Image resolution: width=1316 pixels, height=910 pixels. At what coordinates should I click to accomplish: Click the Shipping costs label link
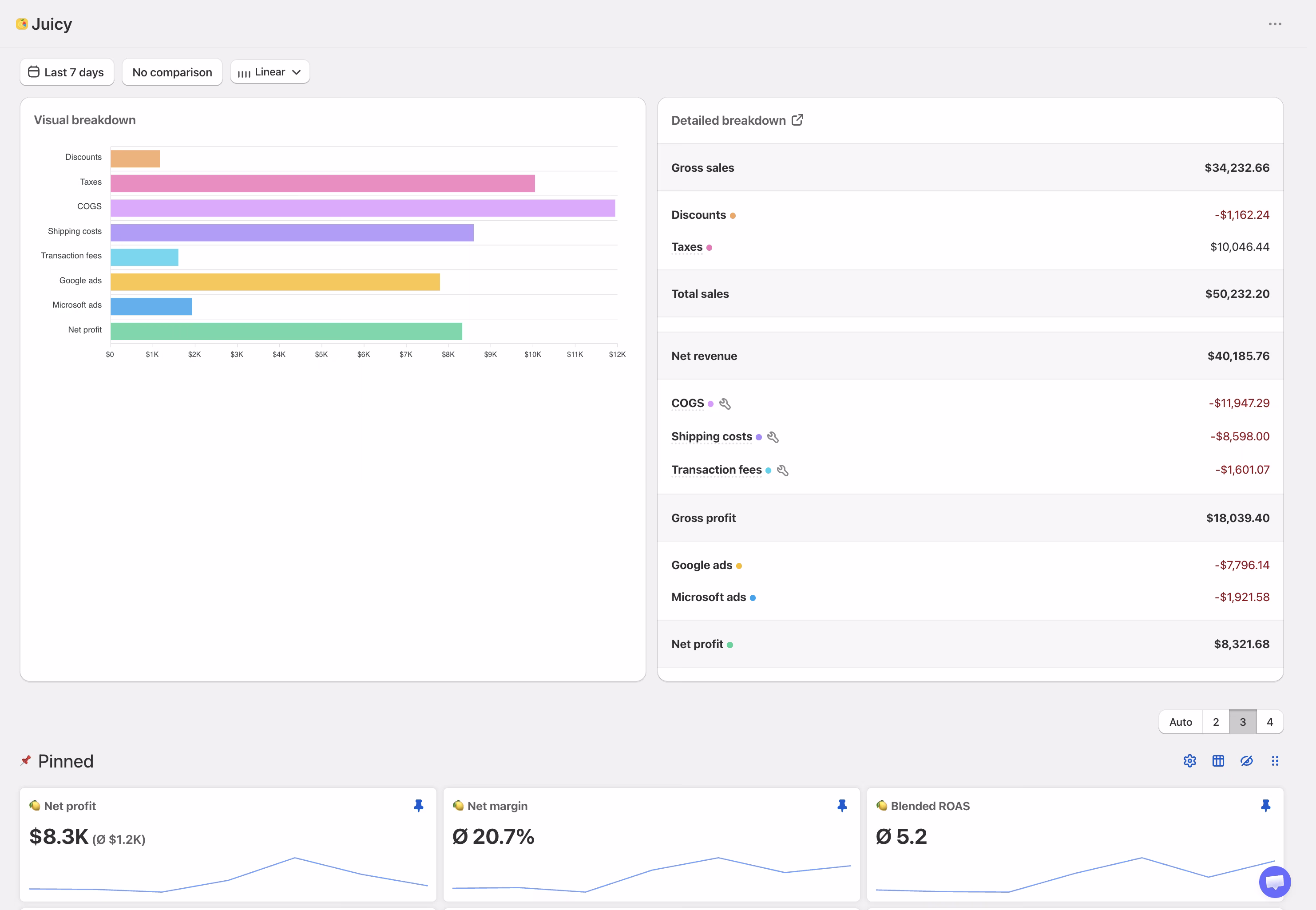tap(712, 436)
